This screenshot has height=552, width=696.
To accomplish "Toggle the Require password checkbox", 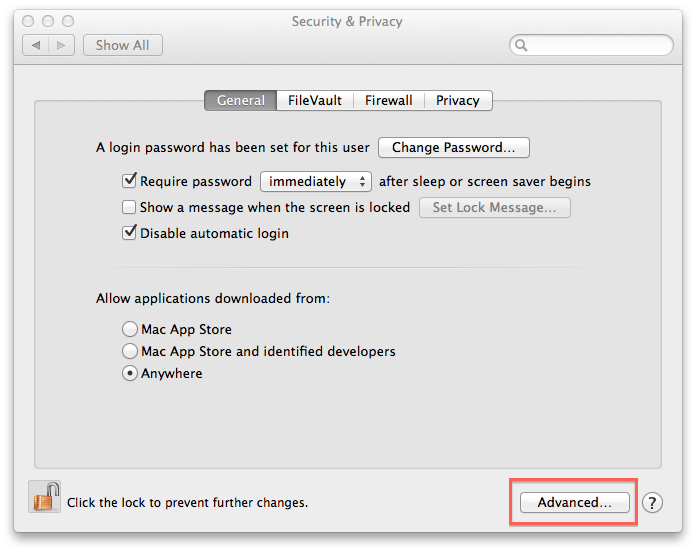I will pos(129,181).
